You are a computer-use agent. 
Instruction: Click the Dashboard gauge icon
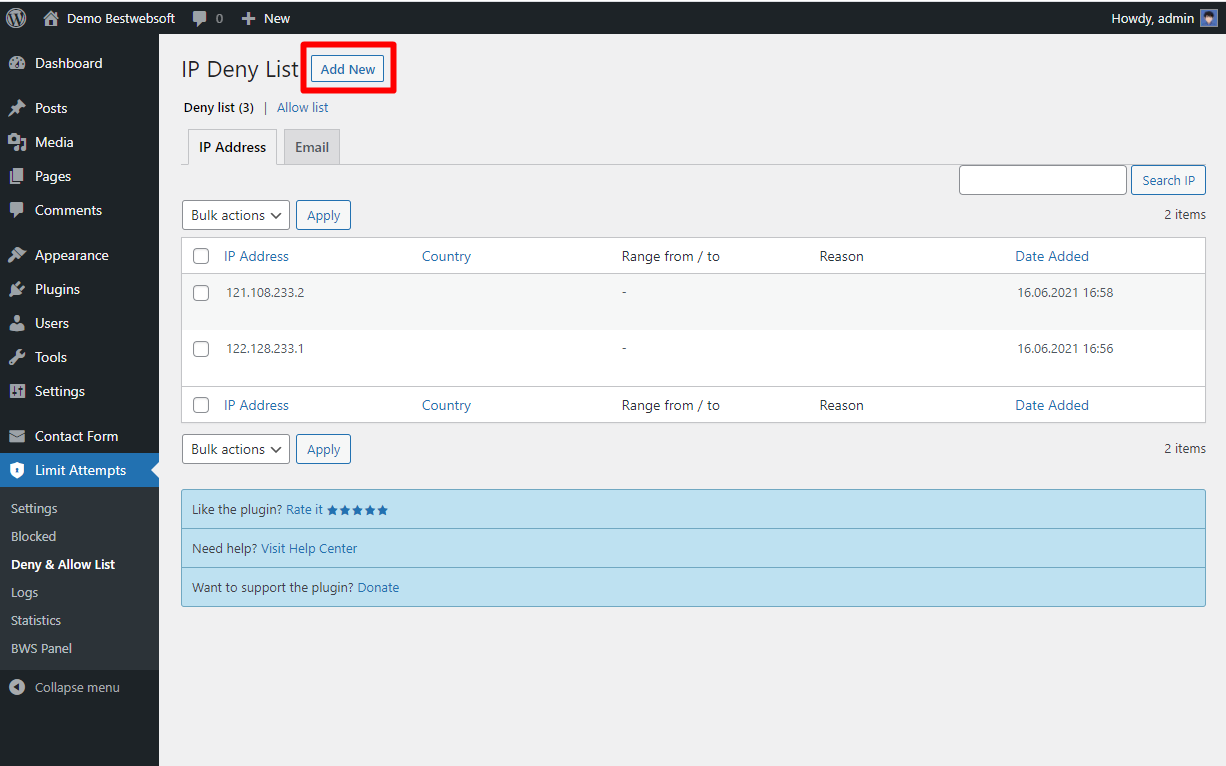pyautogui.click(x=17, y=63)
